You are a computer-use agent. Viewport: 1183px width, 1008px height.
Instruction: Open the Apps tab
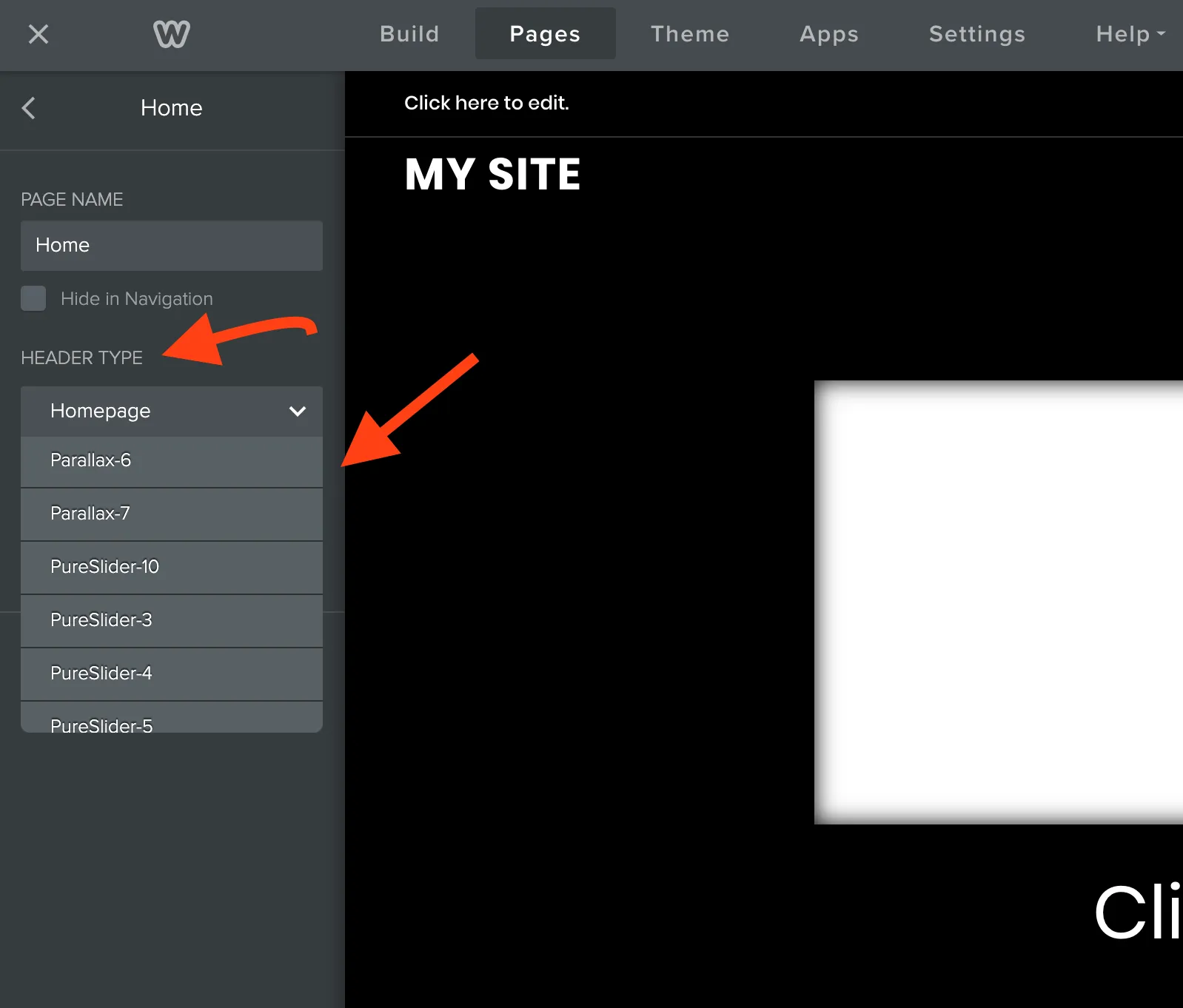point(829,34)
